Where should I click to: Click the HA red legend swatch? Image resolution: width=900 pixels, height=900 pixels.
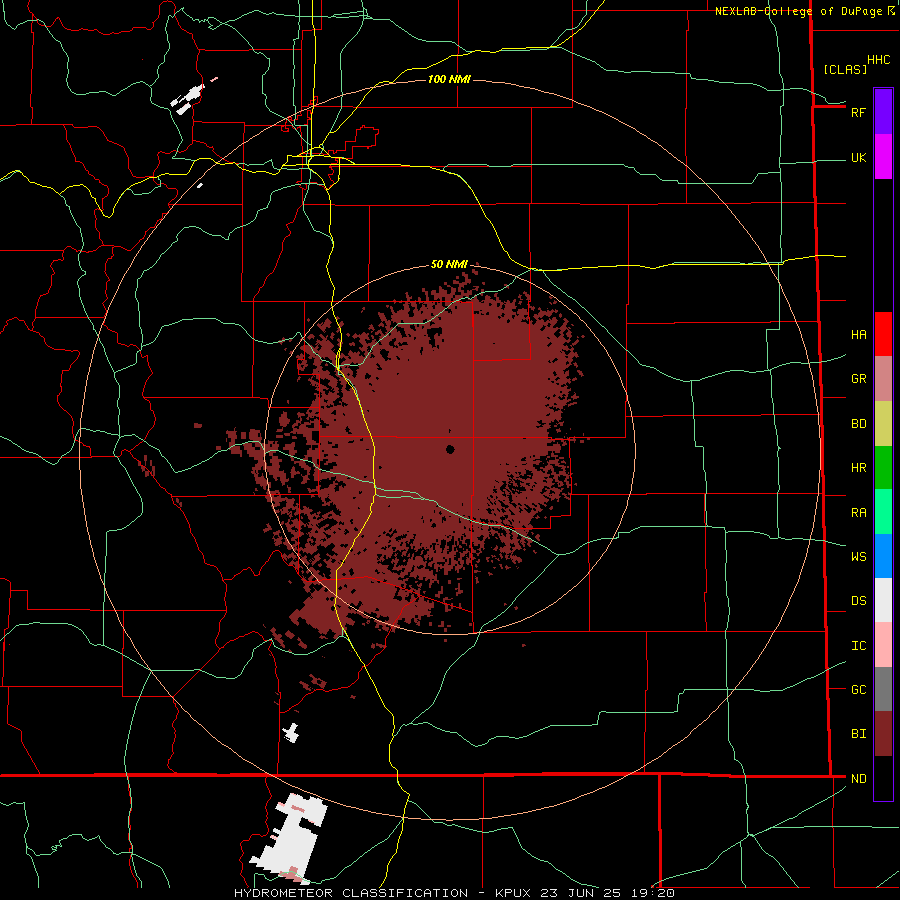pos(883,334)
